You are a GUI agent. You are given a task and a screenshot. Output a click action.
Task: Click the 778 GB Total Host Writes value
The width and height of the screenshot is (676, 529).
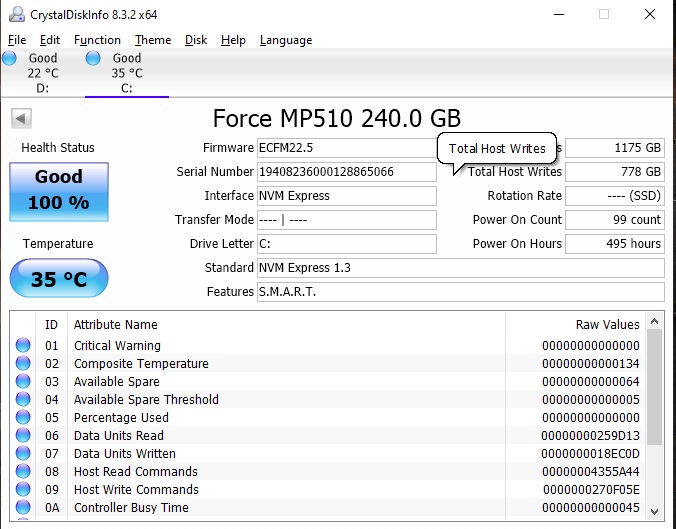[x=615, y=172]
